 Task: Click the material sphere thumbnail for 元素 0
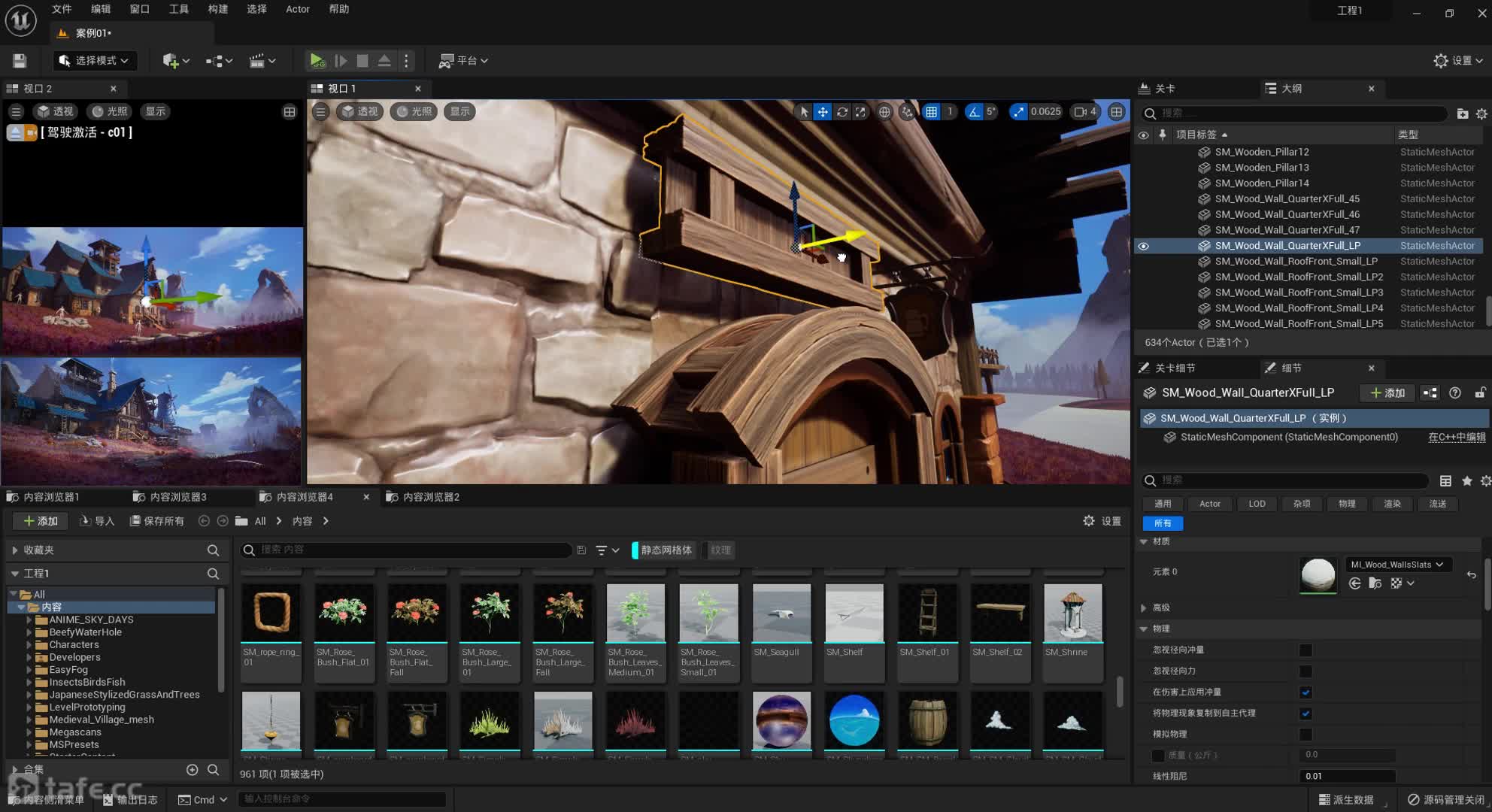pos(1318,574)
